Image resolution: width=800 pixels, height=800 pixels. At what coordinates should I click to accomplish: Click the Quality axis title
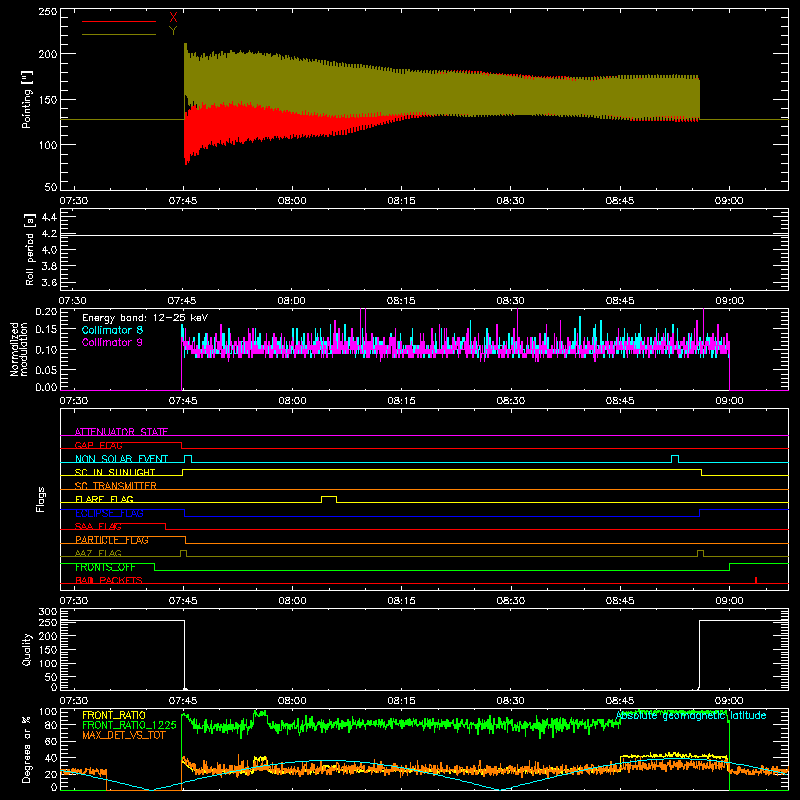click(27, 649)
